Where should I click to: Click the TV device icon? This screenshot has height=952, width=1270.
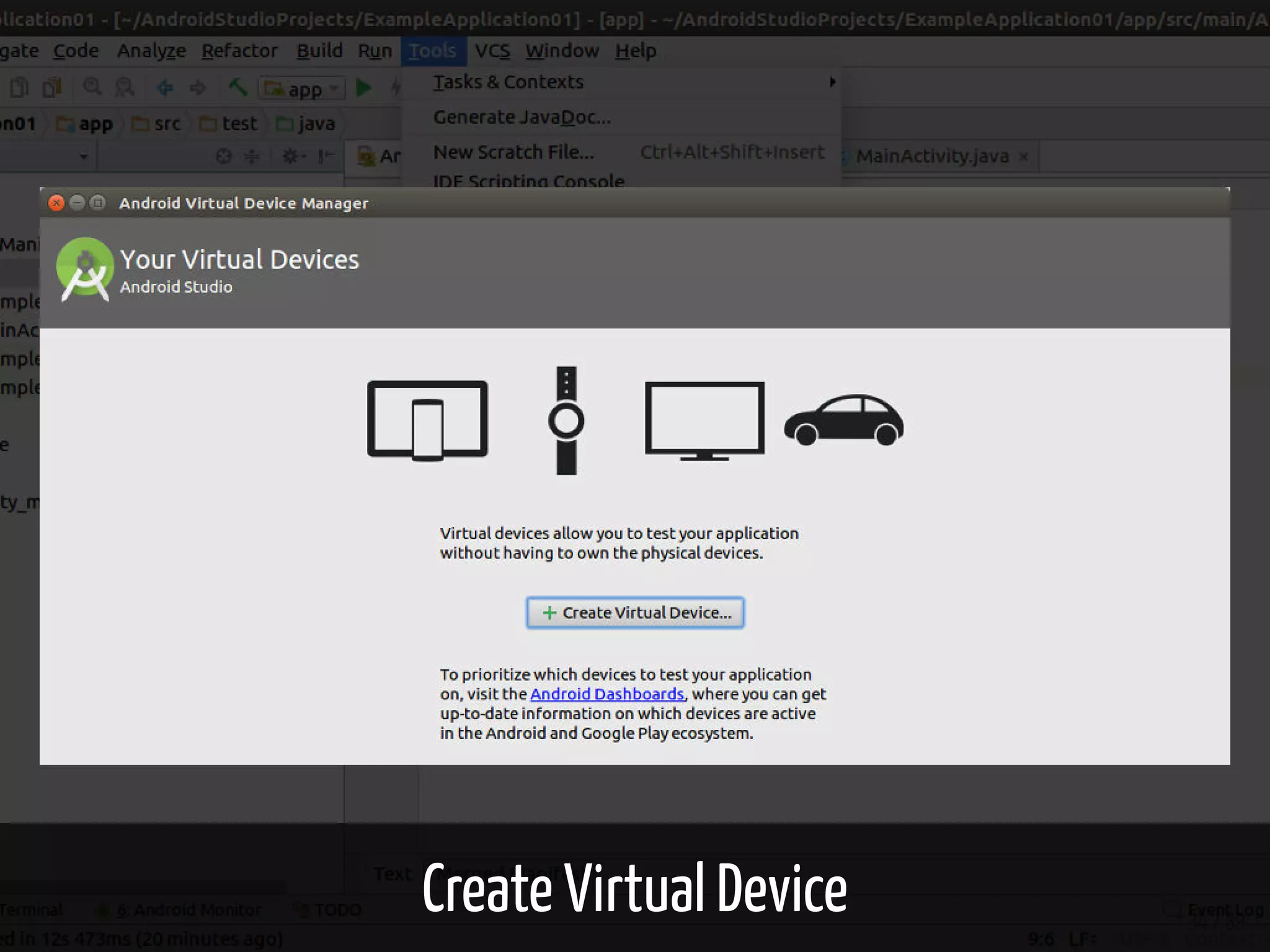point(704,421)
